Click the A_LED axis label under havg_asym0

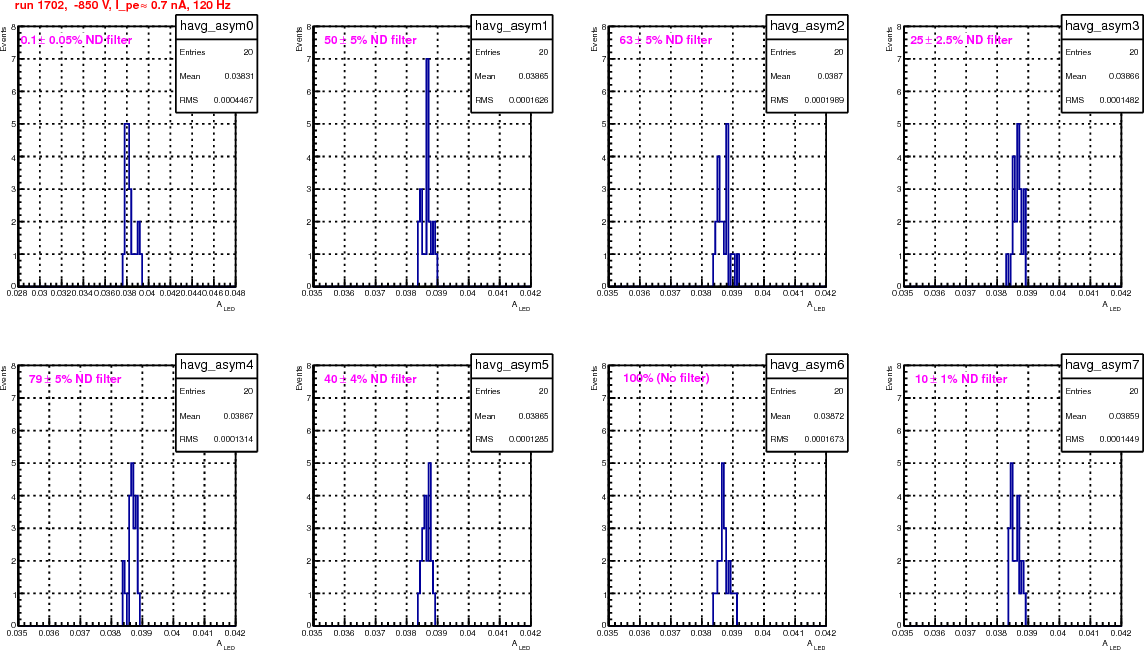point(225,306)
